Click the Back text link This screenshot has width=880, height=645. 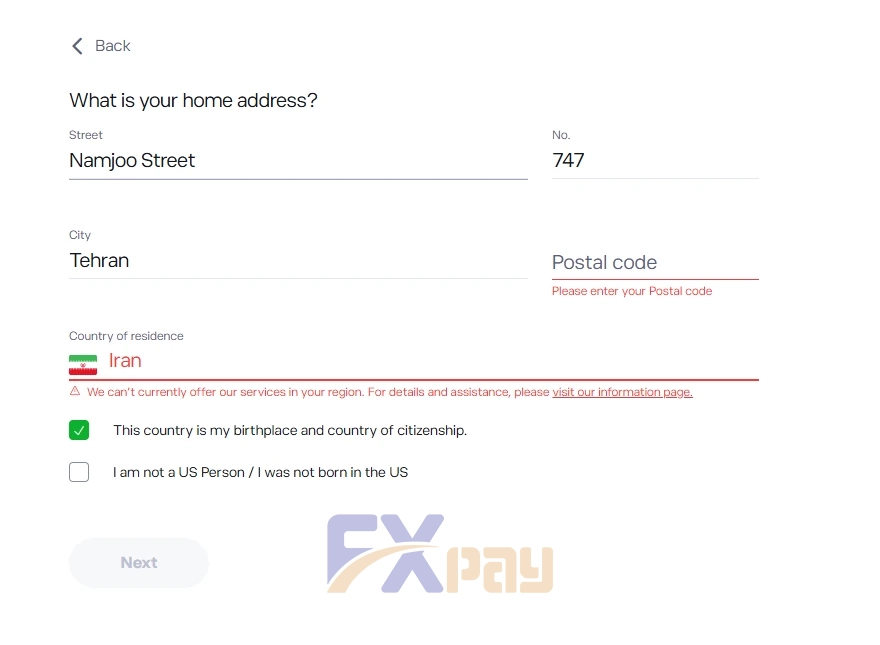[x=112, y=46]
